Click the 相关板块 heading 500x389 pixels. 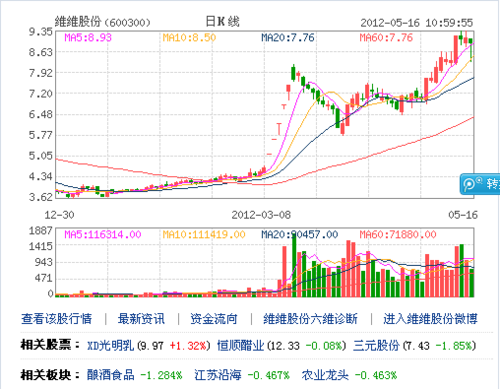[x=50, y=375]
